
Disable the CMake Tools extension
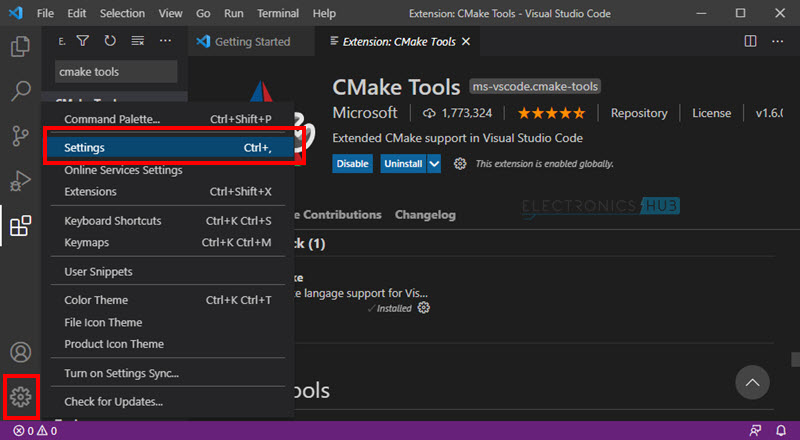[x=352, y=164]
